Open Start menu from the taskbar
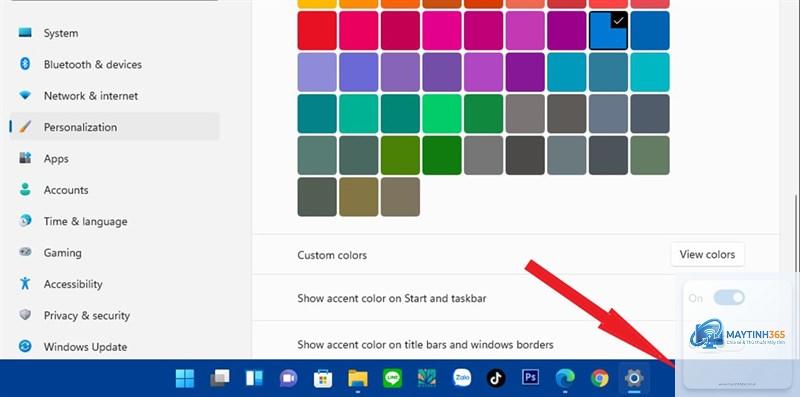This screenshot has height=397, width=800. click(185, 378)
